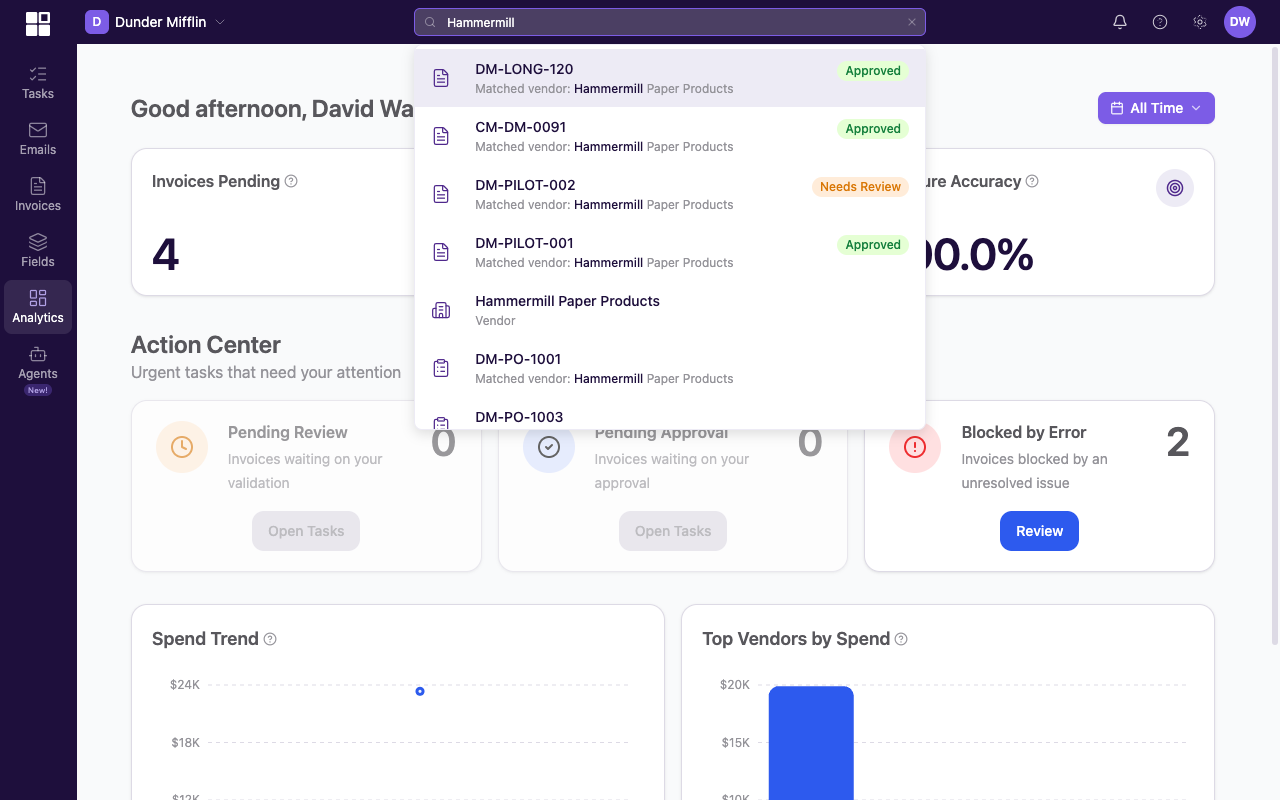
Task: Click the Blocked by Error count 2
Action: (1178, 442)
